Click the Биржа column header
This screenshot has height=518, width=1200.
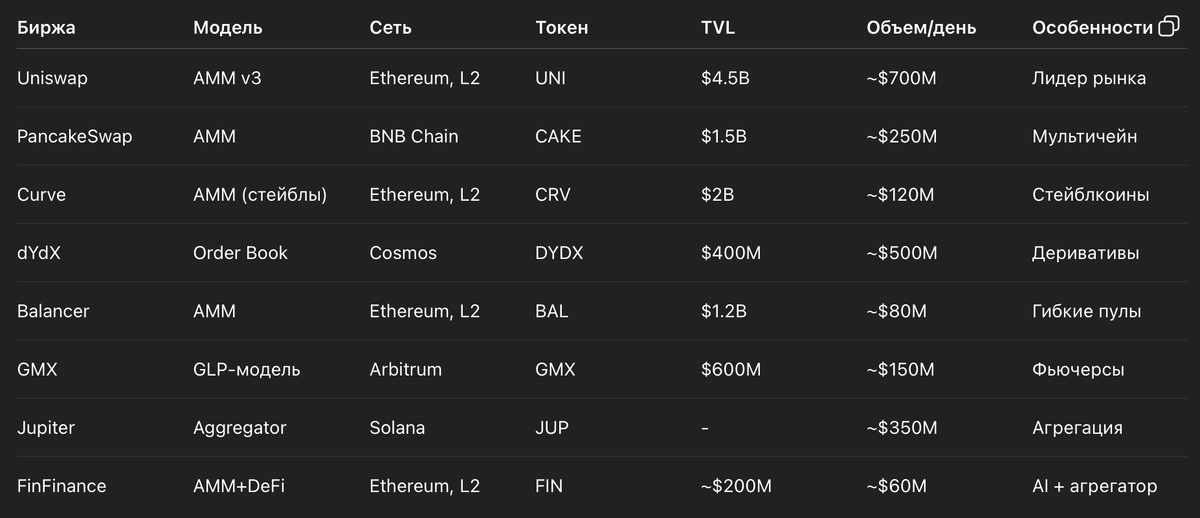(46, 28)
